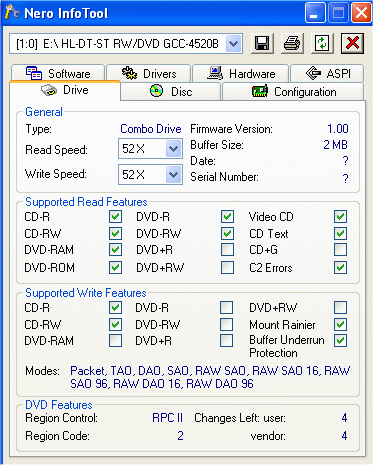Click the 2 MB buffer size value
Image resolution: width=373 pixels, height=465 pixels.
[335, 145]
